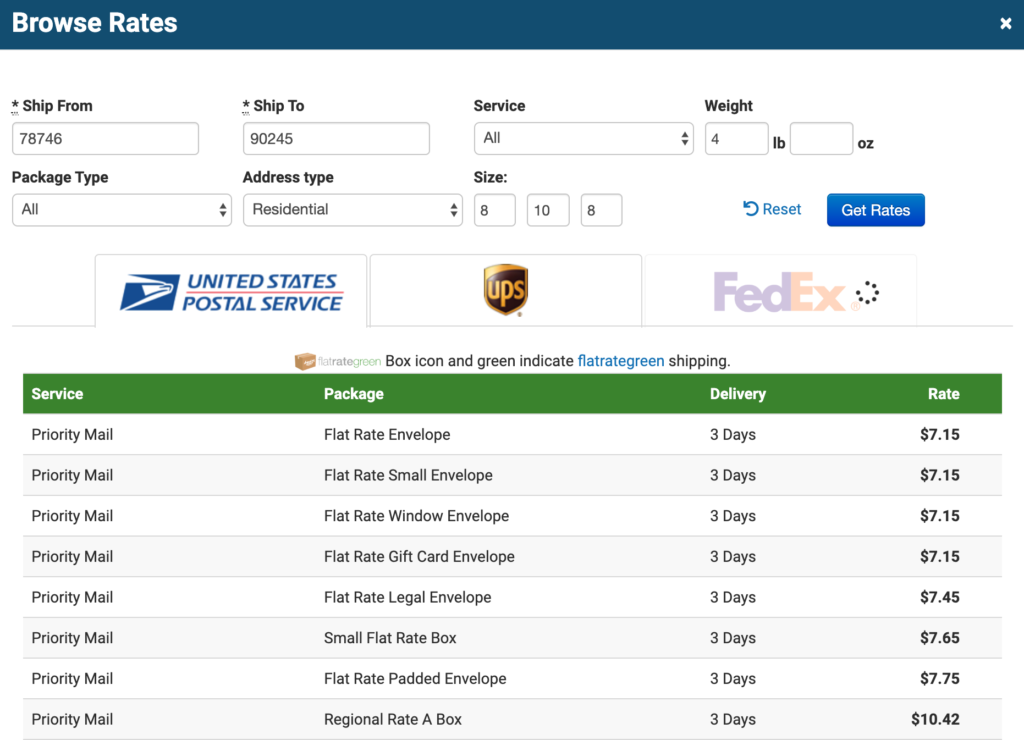Image resolution: width=1024 pixels, height=740 pixels.
Task: Select the USPS carrier logo tab
Action: (232, 291)
